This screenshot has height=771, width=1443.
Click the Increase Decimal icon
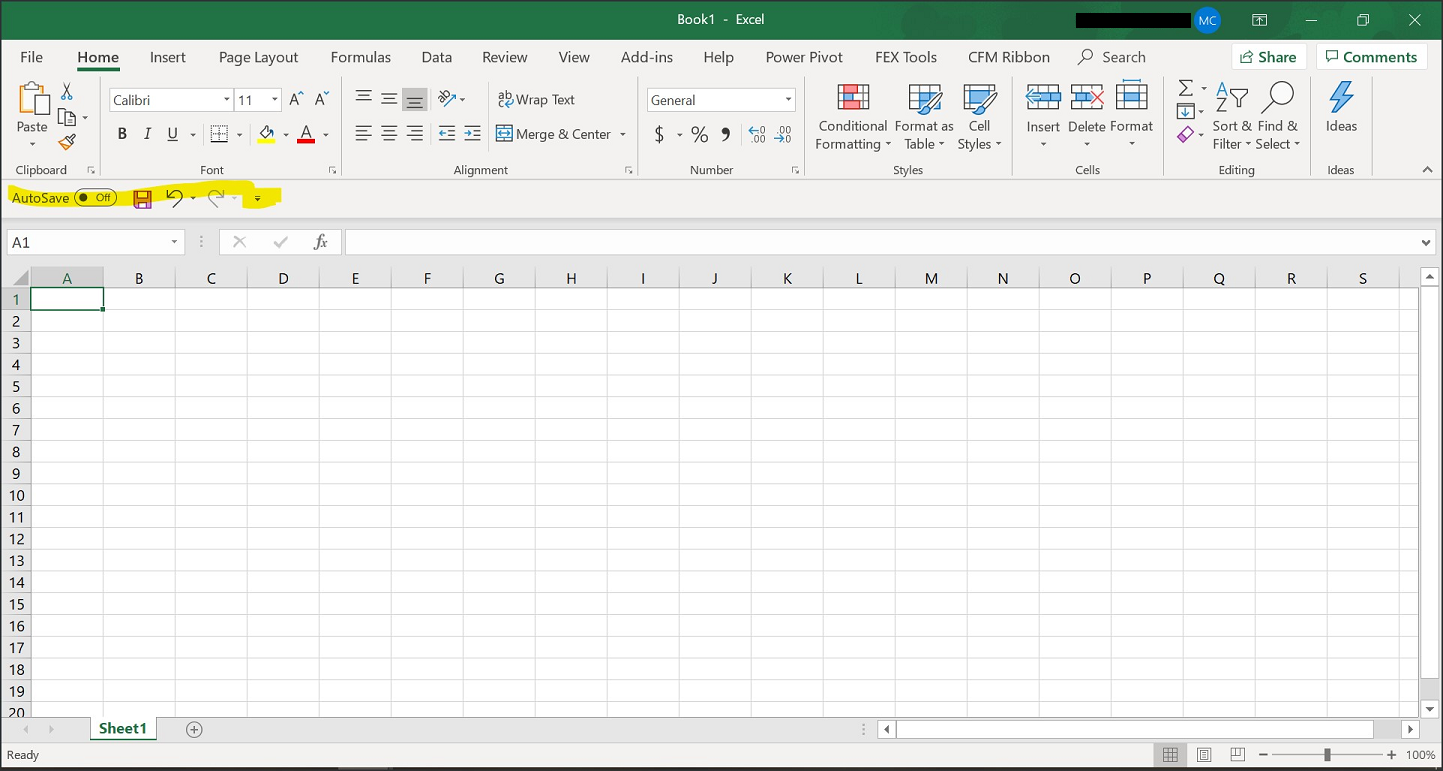[x=757, y=134]
